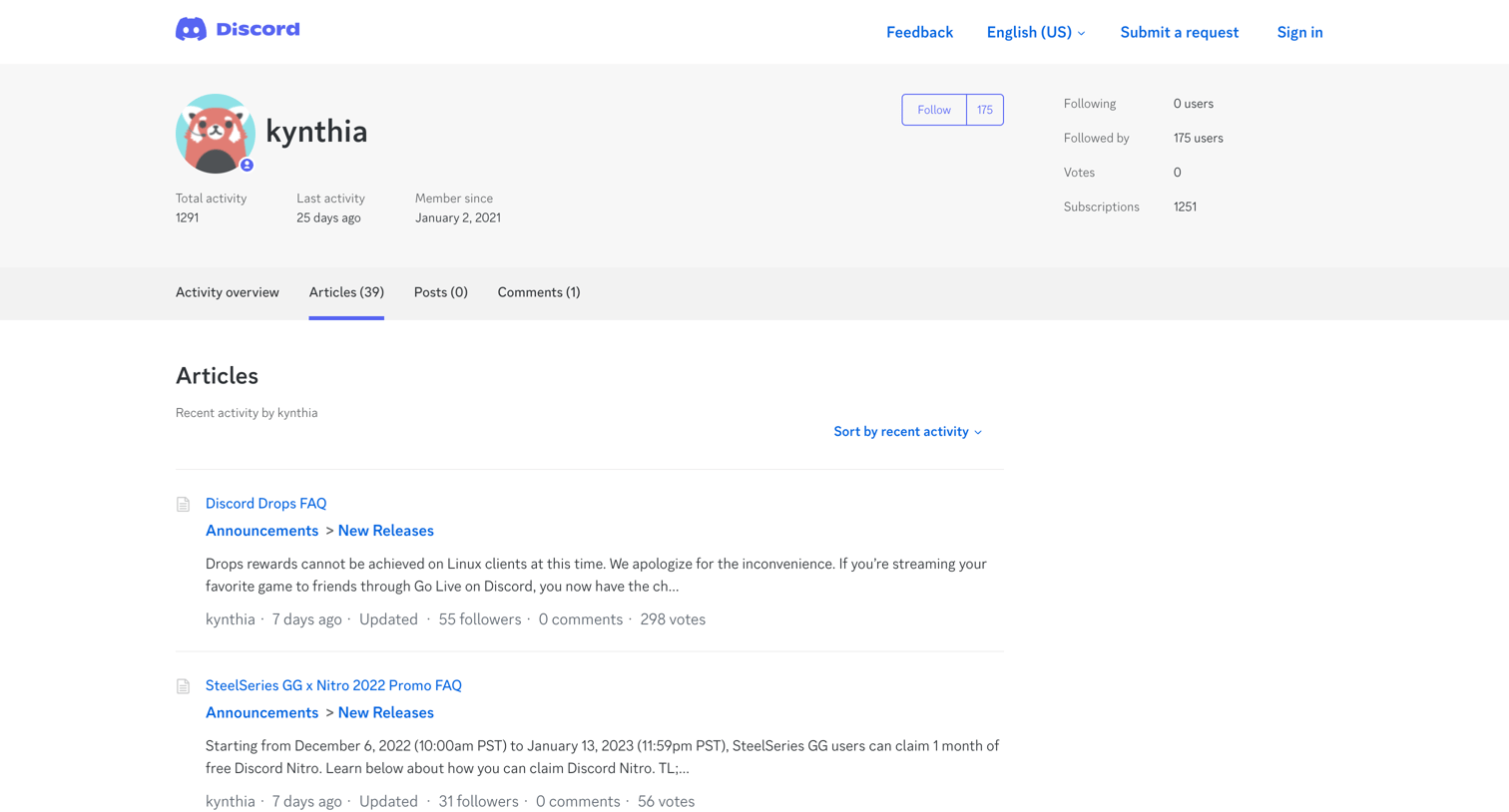Click the Subscriptions value '1251'

[x=1185, y=207]
